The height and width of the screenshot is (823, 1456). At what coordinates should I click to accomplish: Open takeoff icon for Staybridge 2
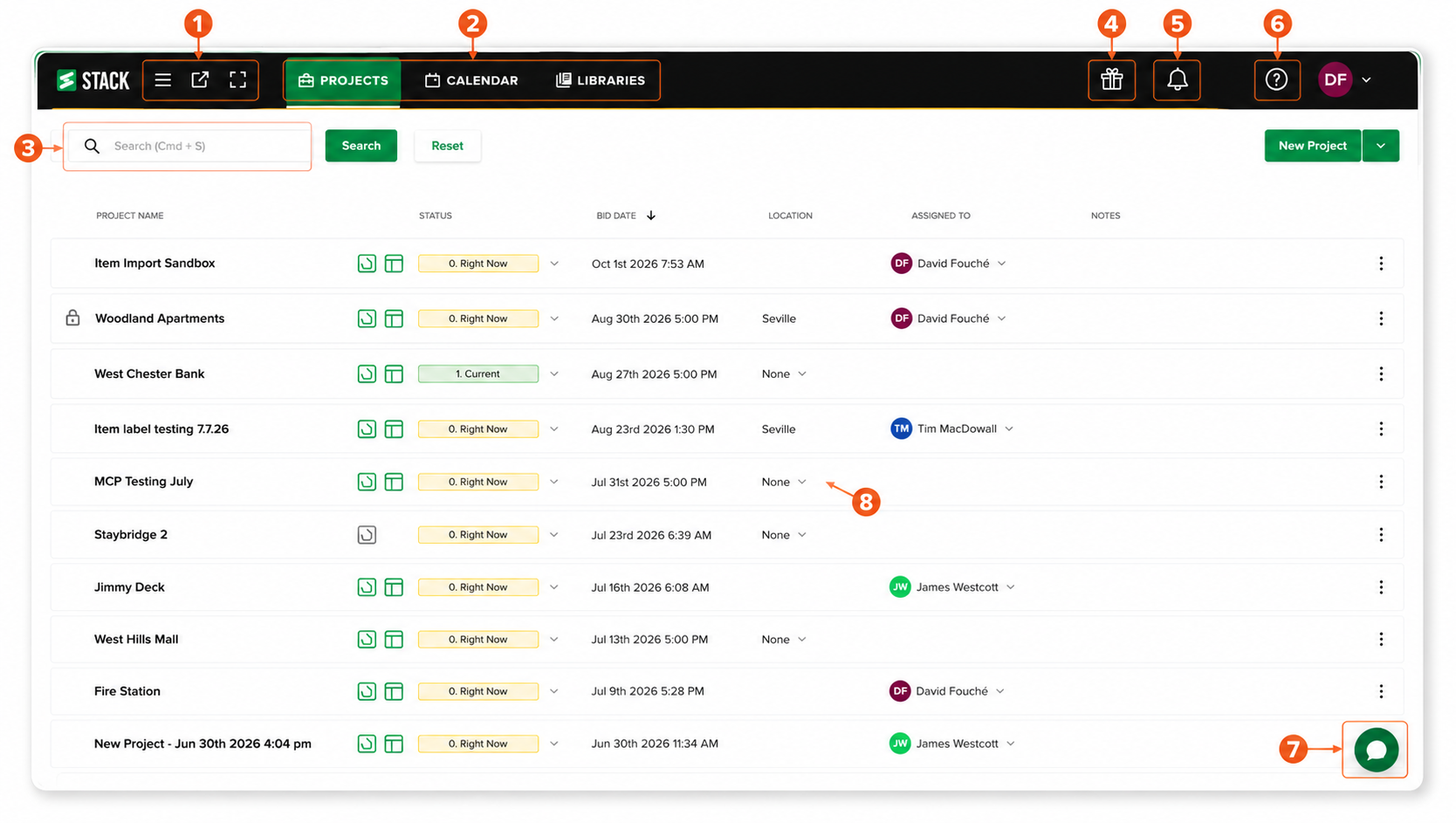(x=367, y=535)
